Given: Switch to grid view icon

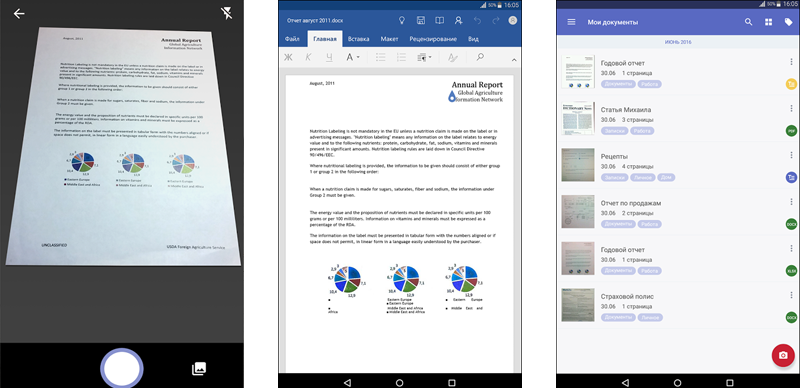Looking at the screenshot, I should (768, 22).
